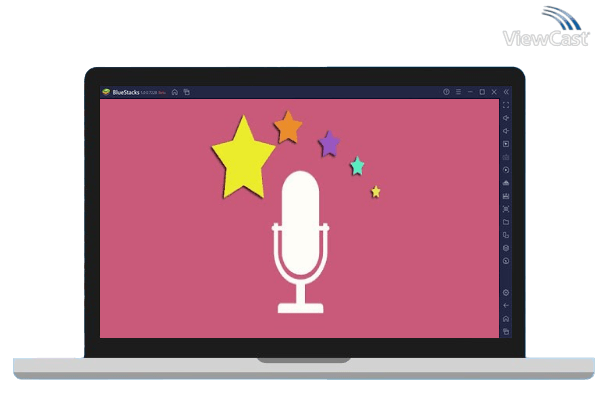Open settings gear near sidebar bottom

[506, 293]
